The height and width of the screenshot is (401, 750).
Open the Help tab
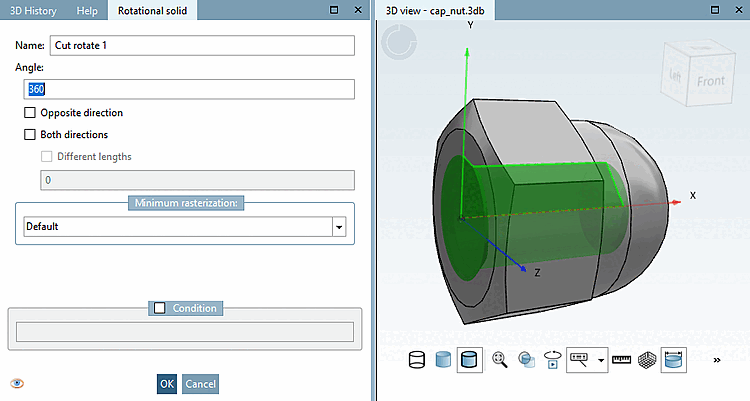tap(88, 10)
